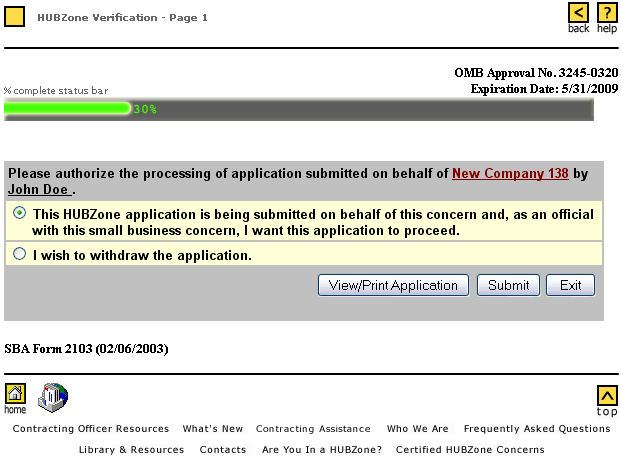Click the yellow square icon beside page title
This screenshot has height=461, width=621.
pyautogui.click(x=15, y=17)
